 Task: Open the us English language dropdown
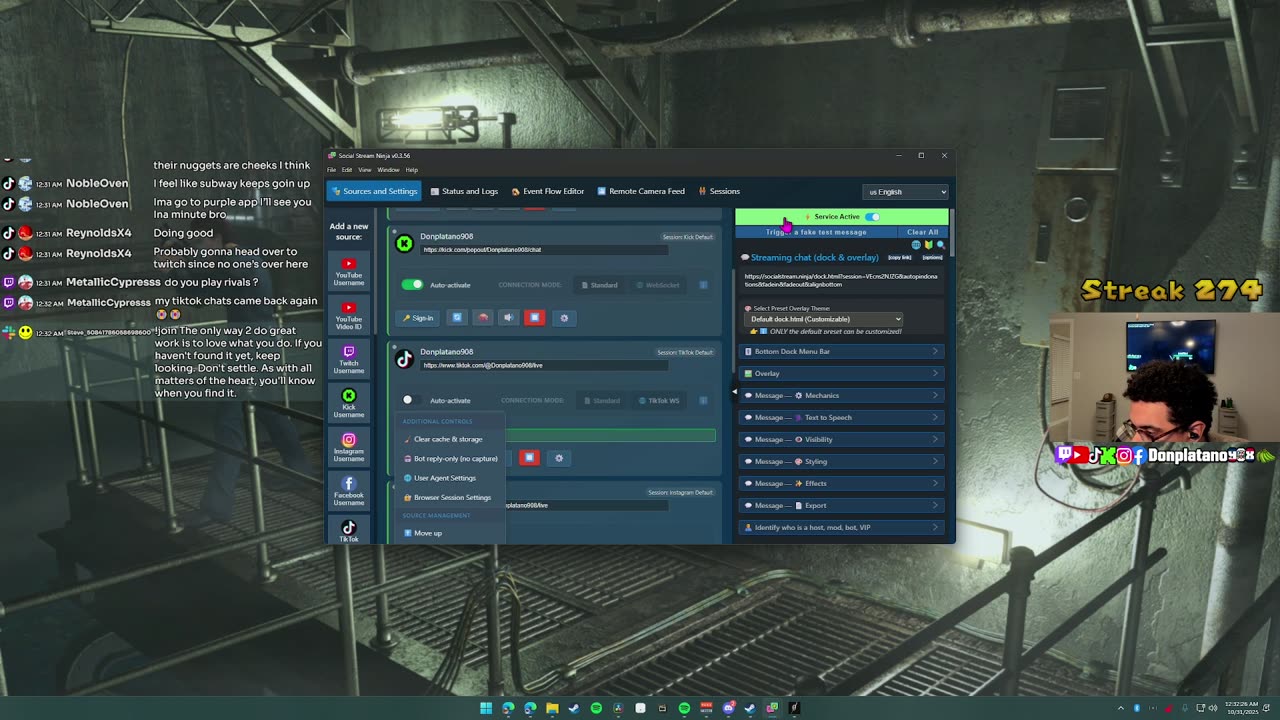pos(905,191)
